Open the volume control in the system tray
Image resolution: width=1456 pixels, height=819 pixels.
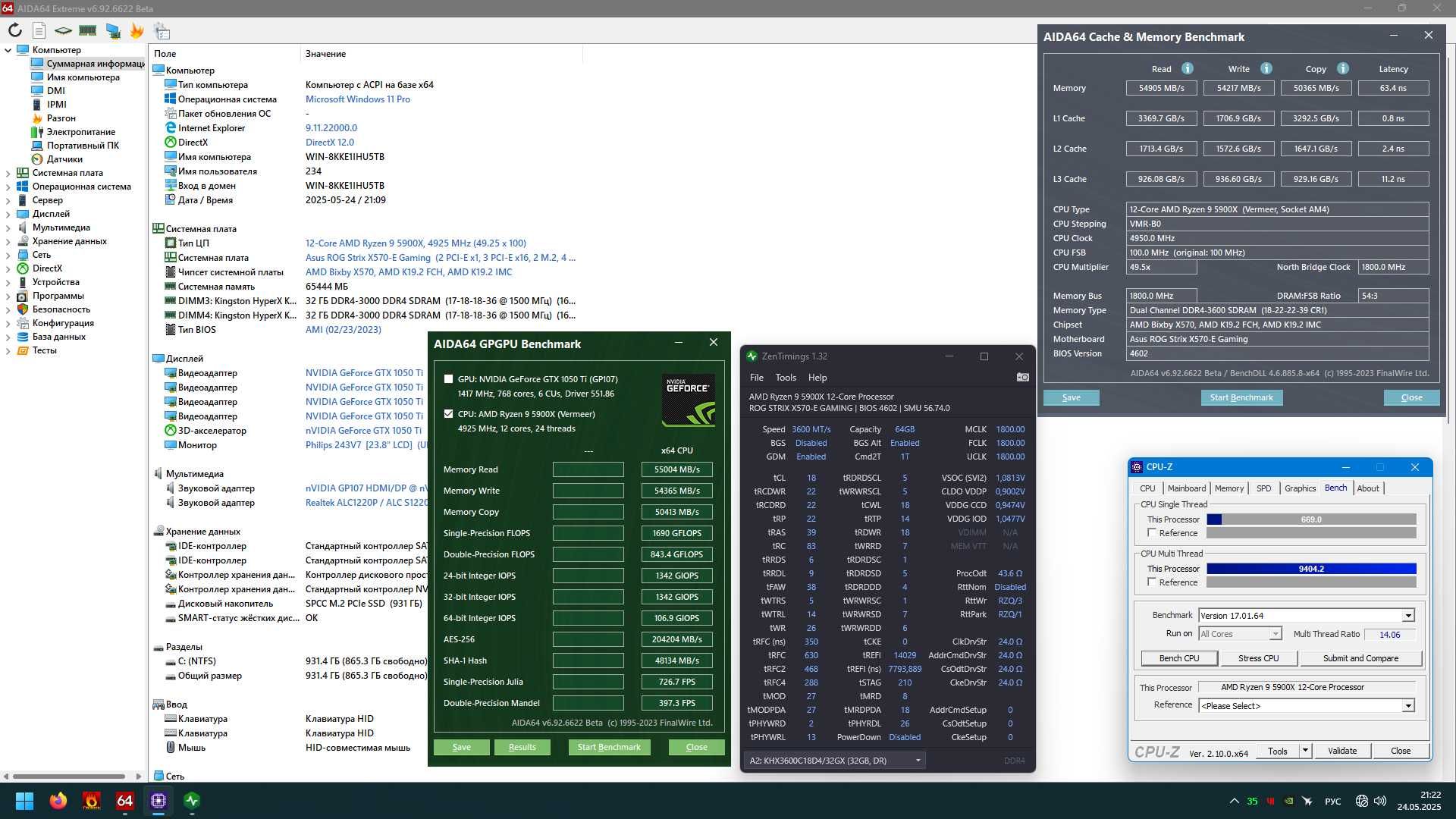(x=1380, y=801)
